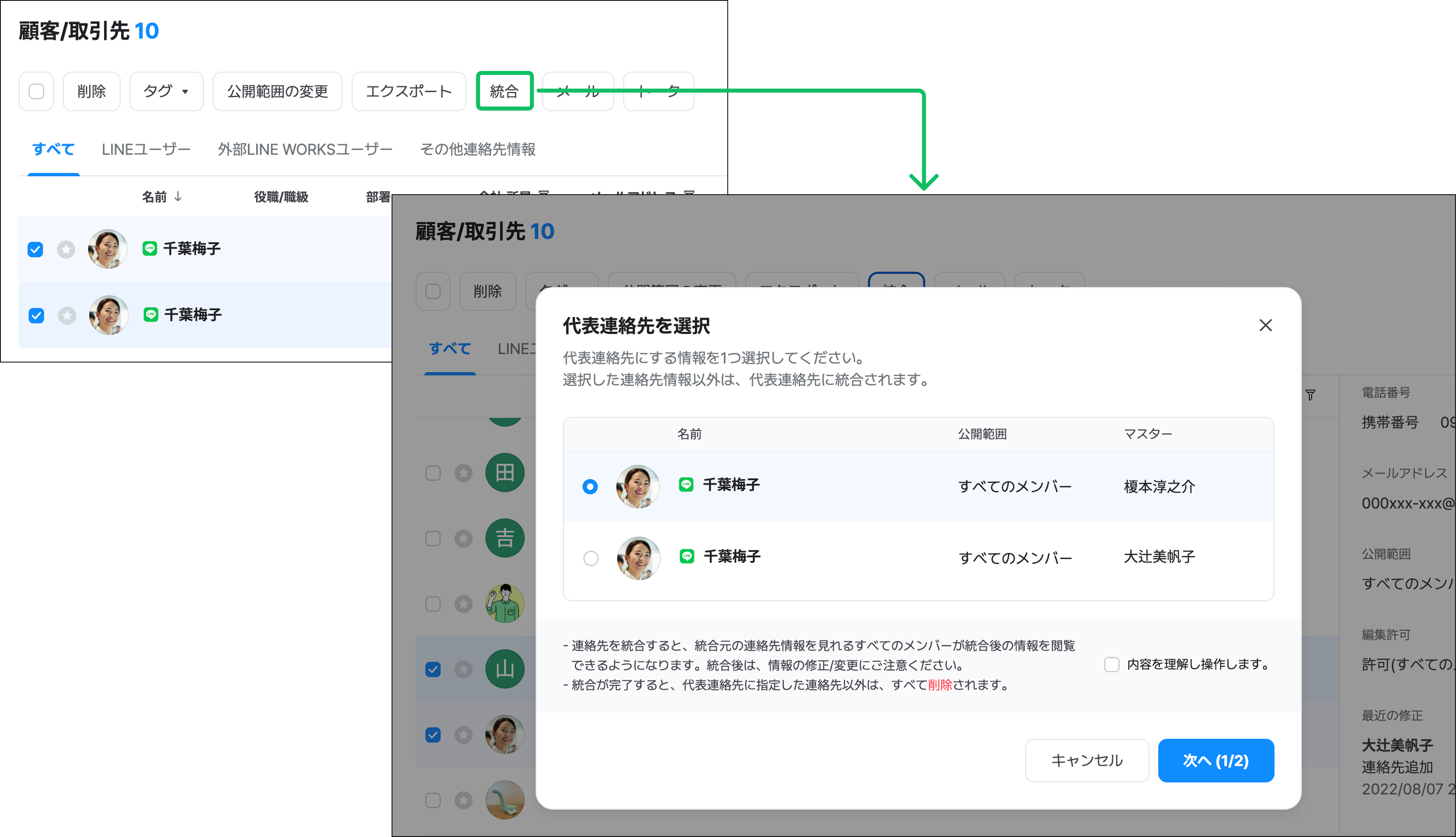Image resolution: width=1456 pixels, height=837 pixels.
Task: Click 大辻美帆子 under 最近の修正
Action: pos(1397,746)
